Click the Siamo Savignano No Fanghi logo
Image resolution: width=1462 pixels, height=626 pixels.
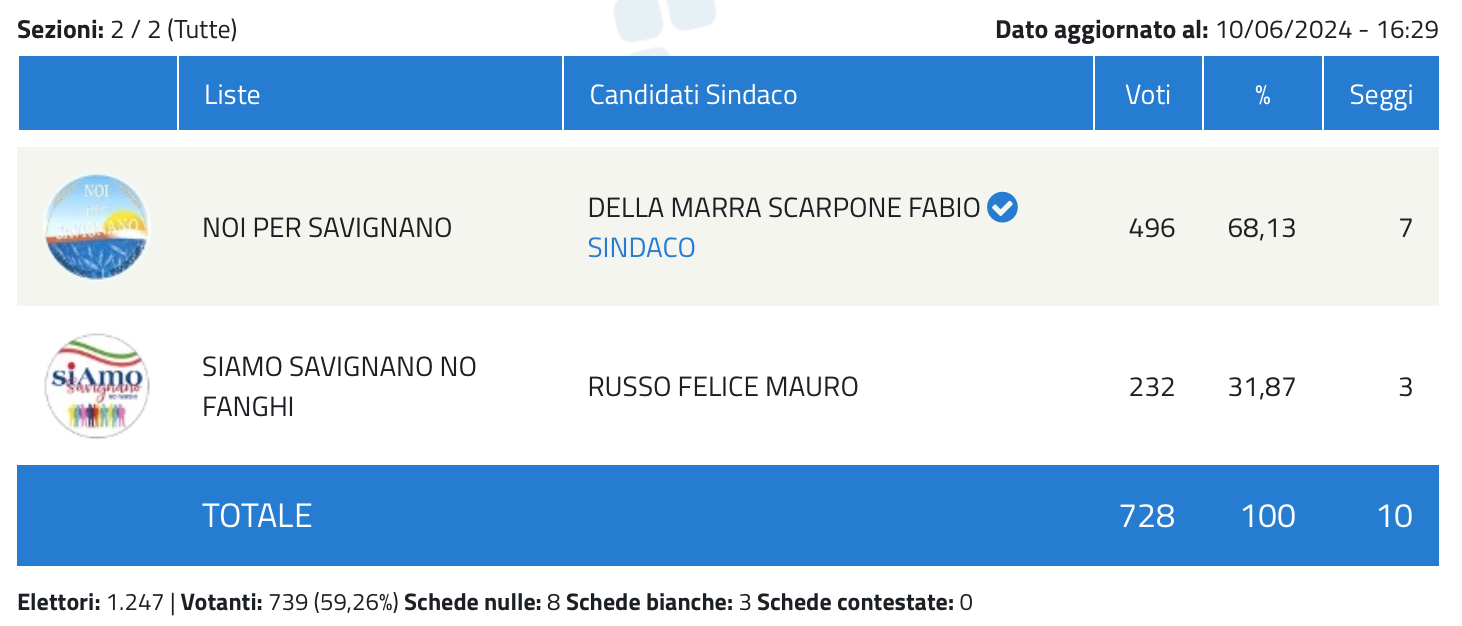(x=98, y=386)
